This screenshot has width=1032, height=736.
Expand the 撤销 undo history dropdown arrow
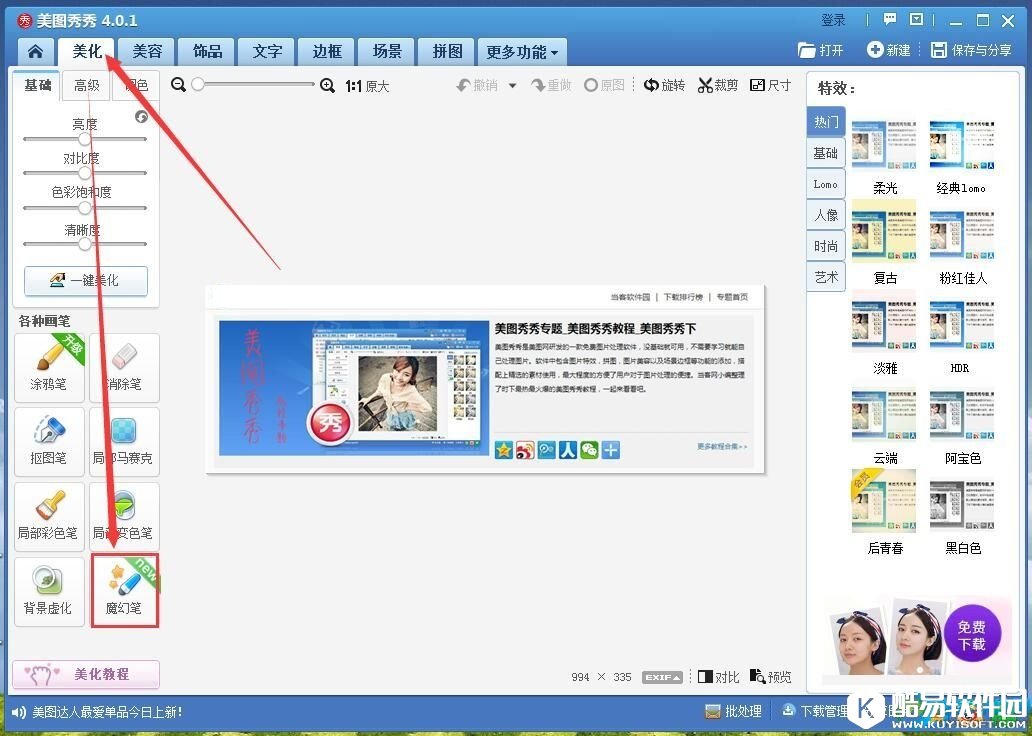pyautogui.click(x=513, y=86)
